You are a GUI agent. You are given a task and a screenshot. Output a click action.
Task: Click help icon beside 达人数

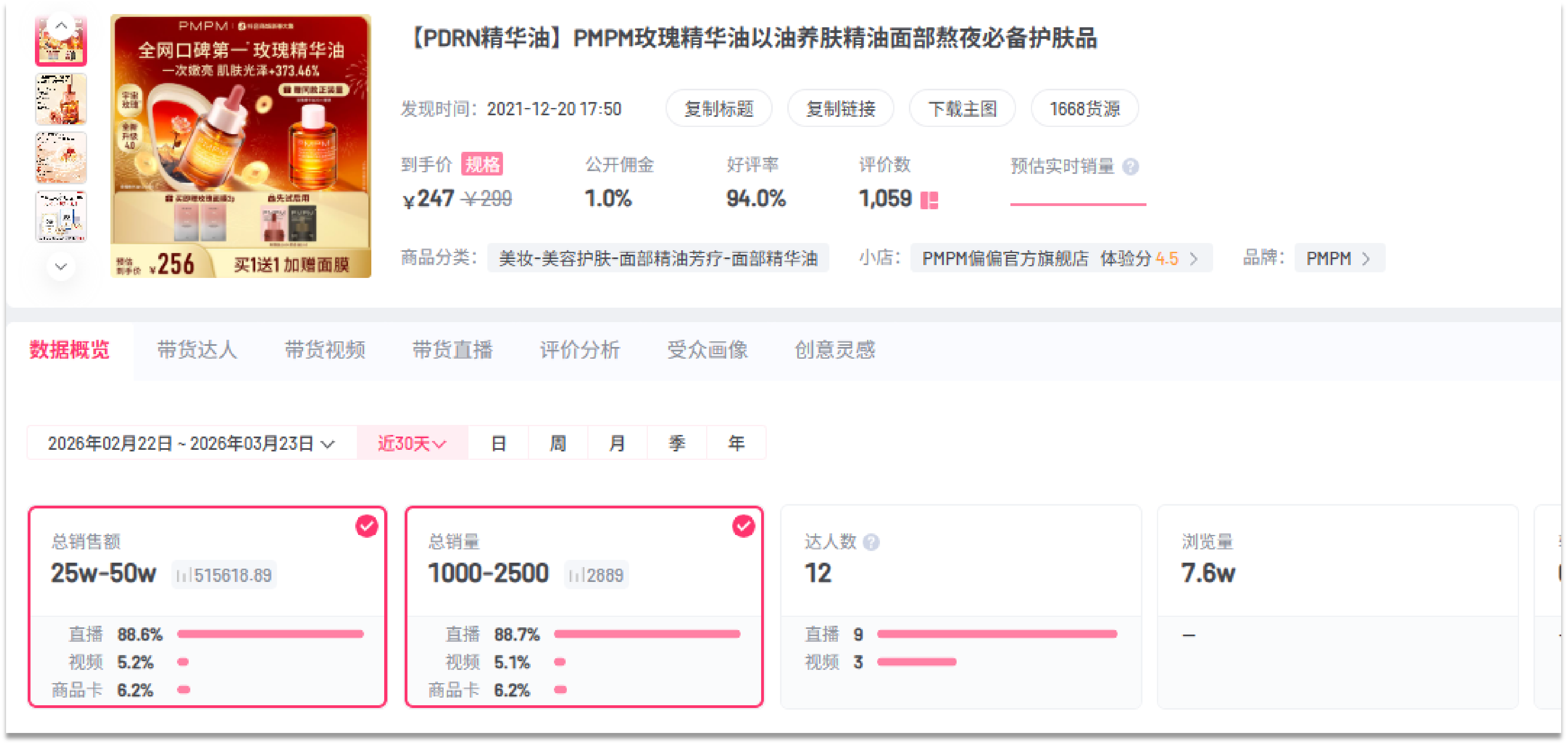pos(871,541)
